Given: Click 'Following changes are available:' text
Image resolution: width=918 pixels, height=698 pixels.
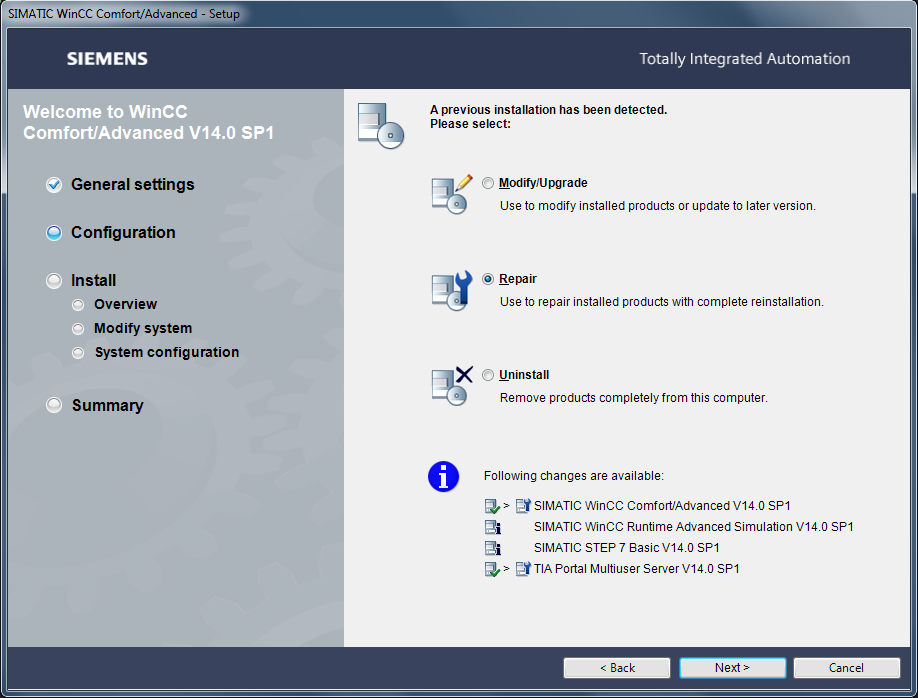Looking at the screenshot, I should pos(574,476).
